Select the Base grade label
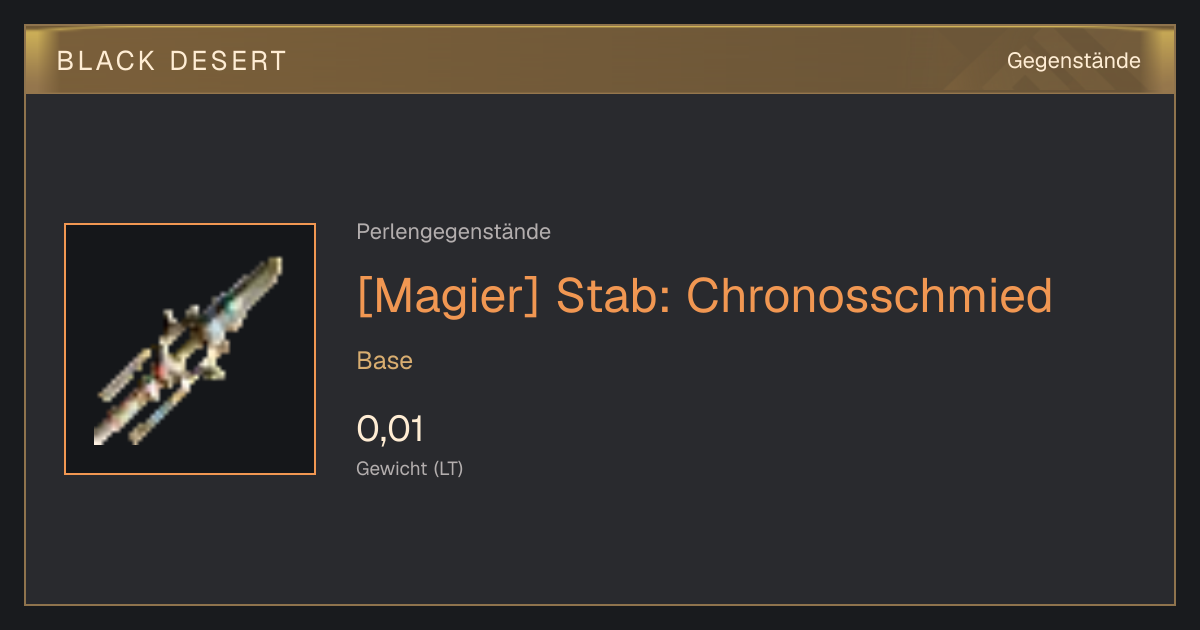The height and width of the screenshot is (630, 1200). coord(385,360)
